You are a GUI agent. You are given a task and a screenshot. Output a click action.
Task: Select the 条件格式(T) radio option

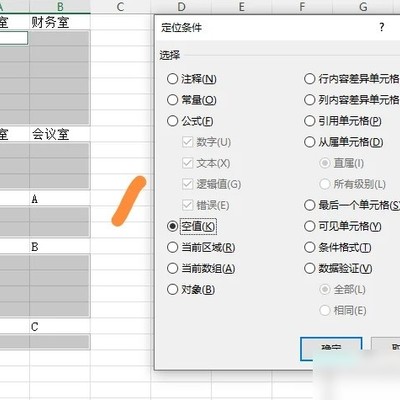pos(310,247)
